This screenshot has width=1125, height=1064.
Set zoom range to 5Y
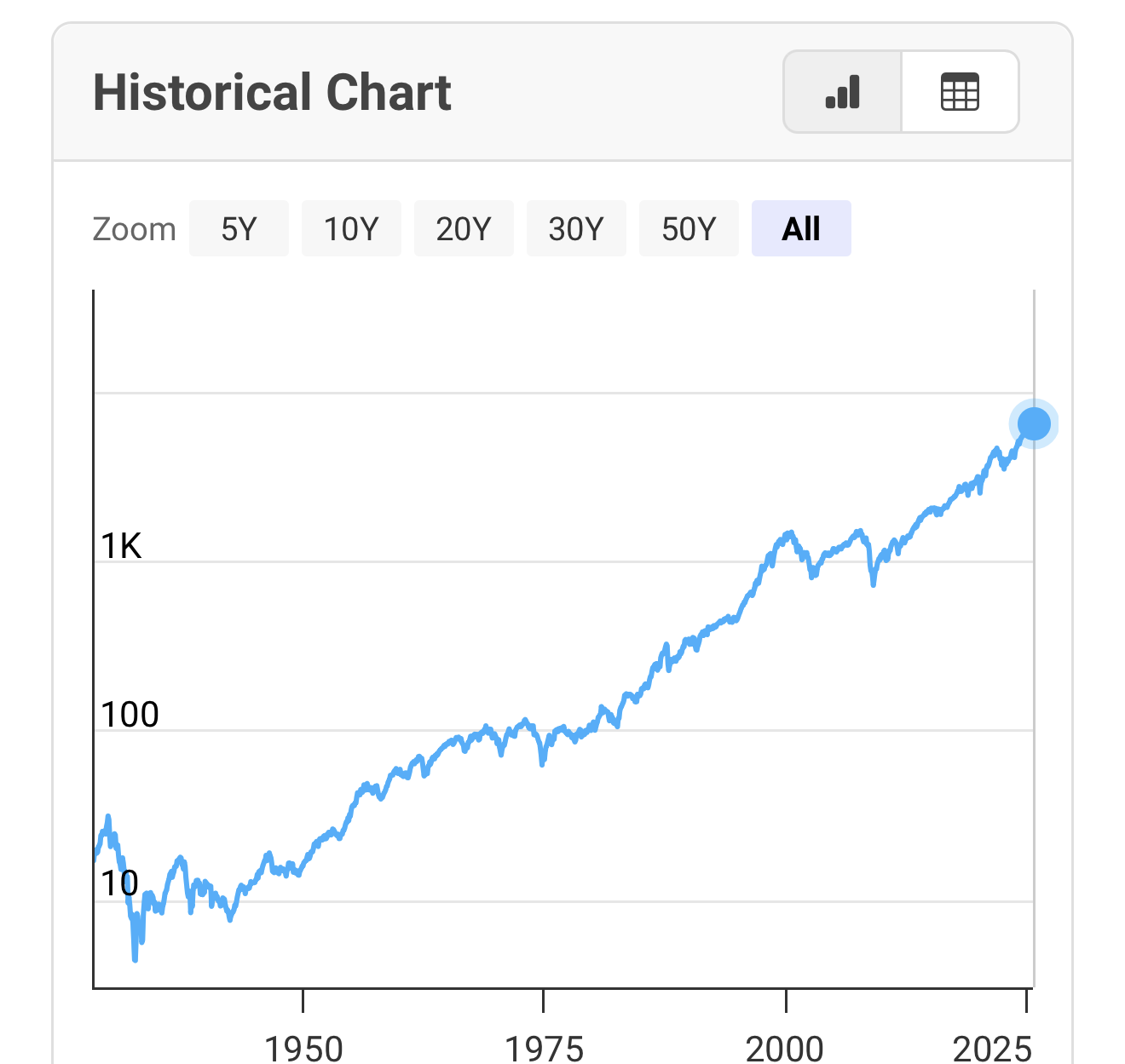[239, 228]
